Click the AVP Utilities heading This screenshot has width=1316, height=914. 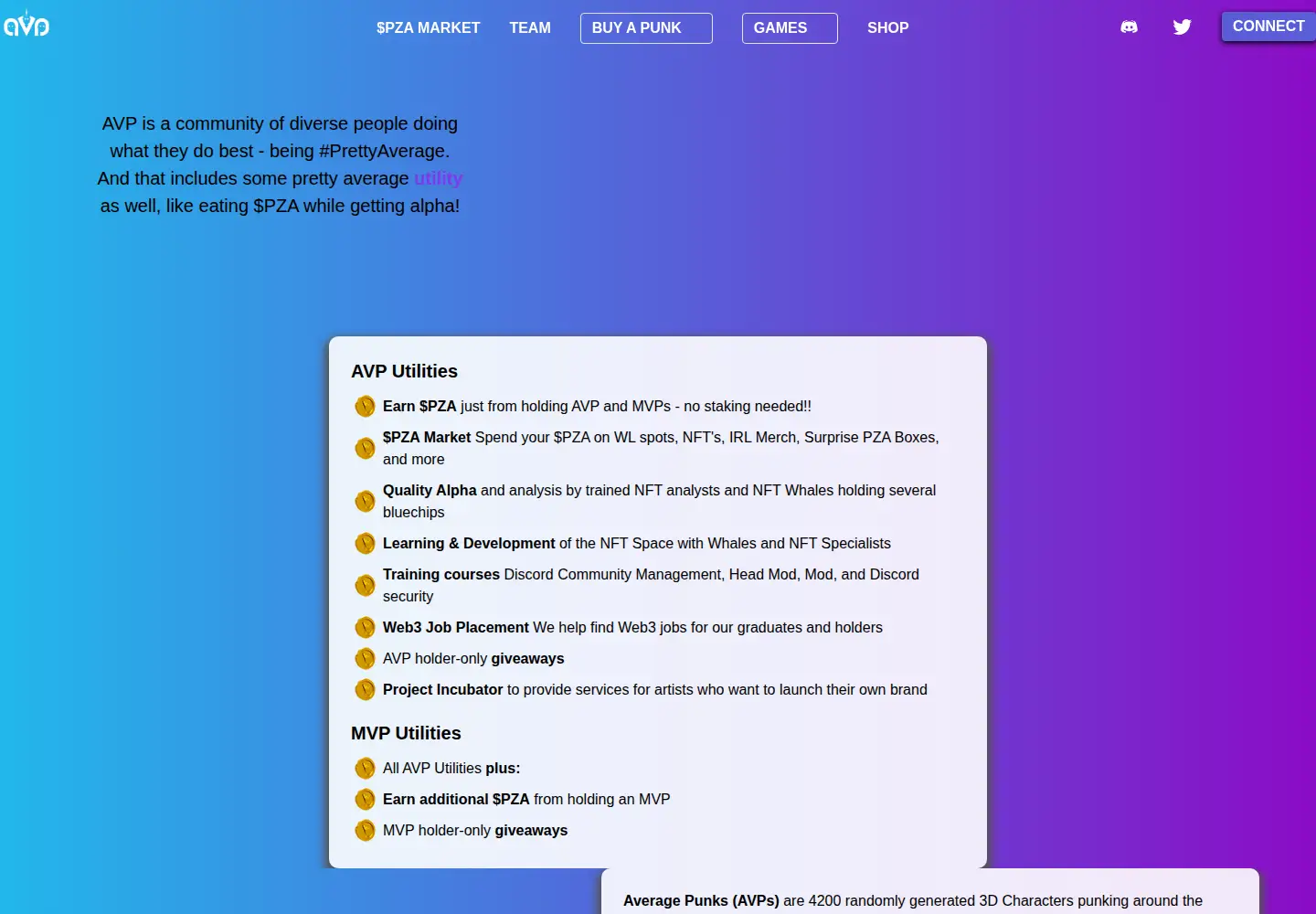(404, 371)
